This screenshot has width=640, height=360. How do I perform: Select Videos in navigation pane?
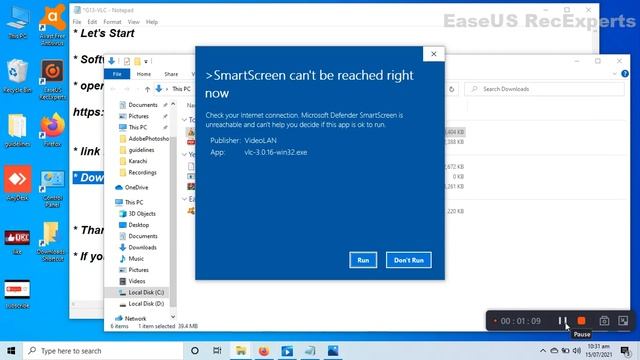click(x=137, y=281)
